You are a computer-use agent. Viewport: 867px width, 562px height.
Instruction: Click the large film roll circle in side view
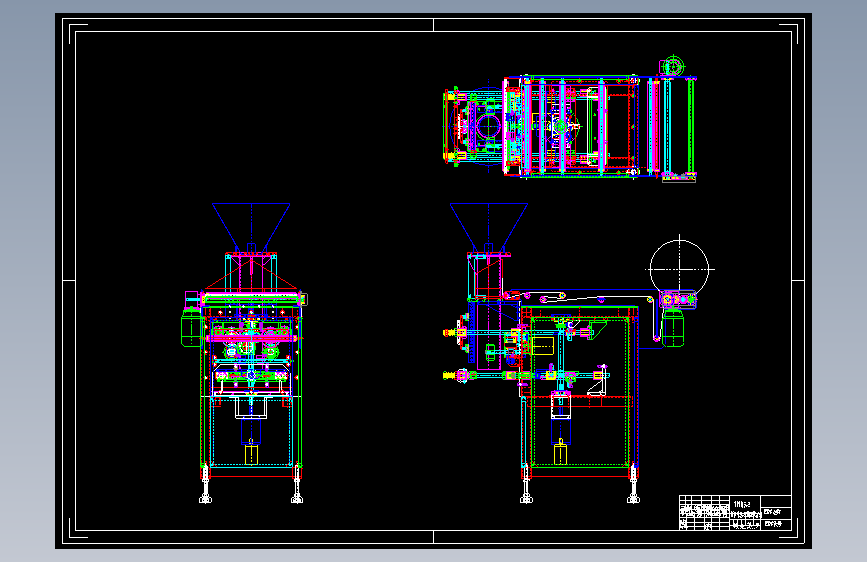[x=679, y=269]
